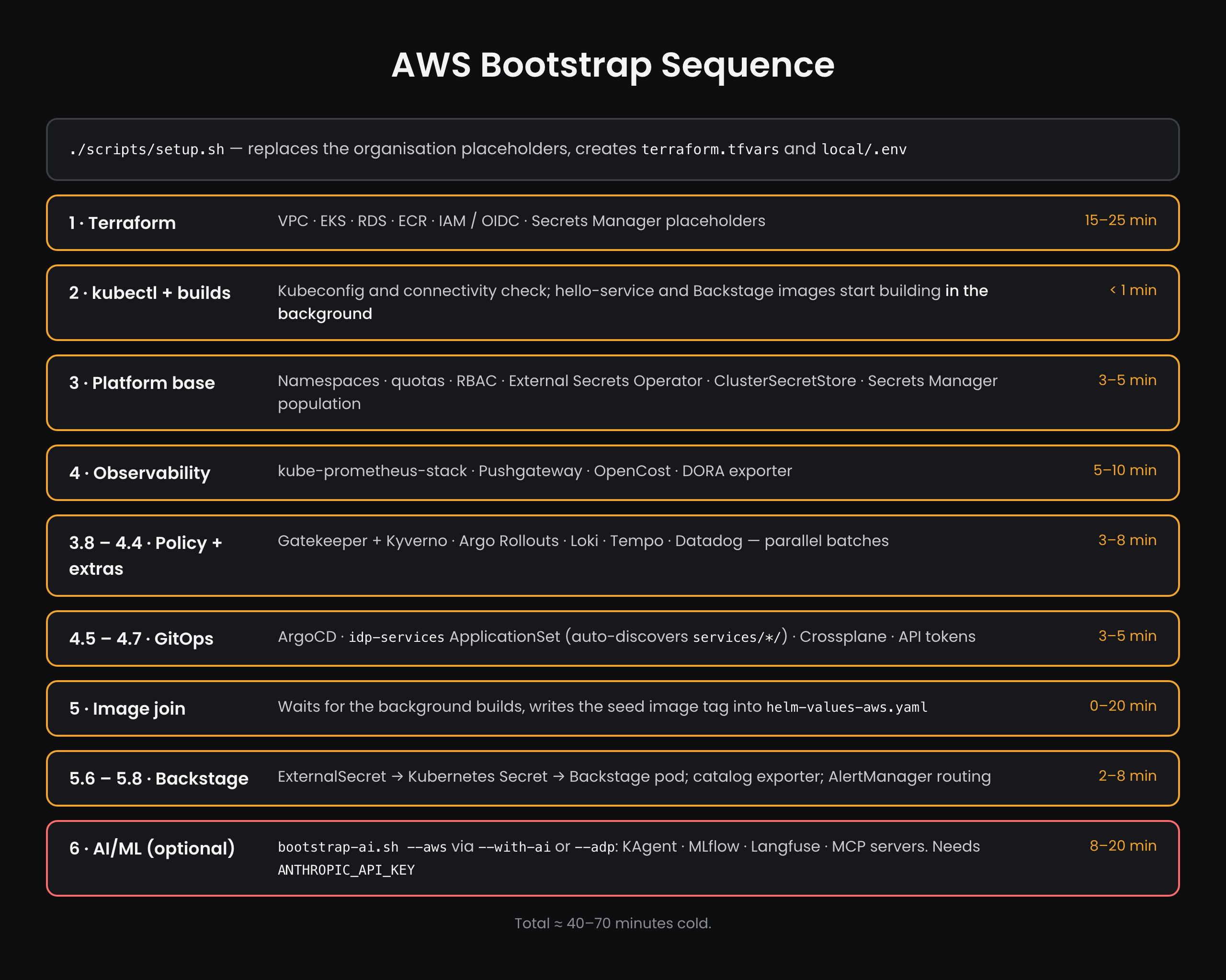Select the 6 · AI/ML (optional) label
The height and width of the screenshot is (980, 1226).
click(x=152, y=849)
